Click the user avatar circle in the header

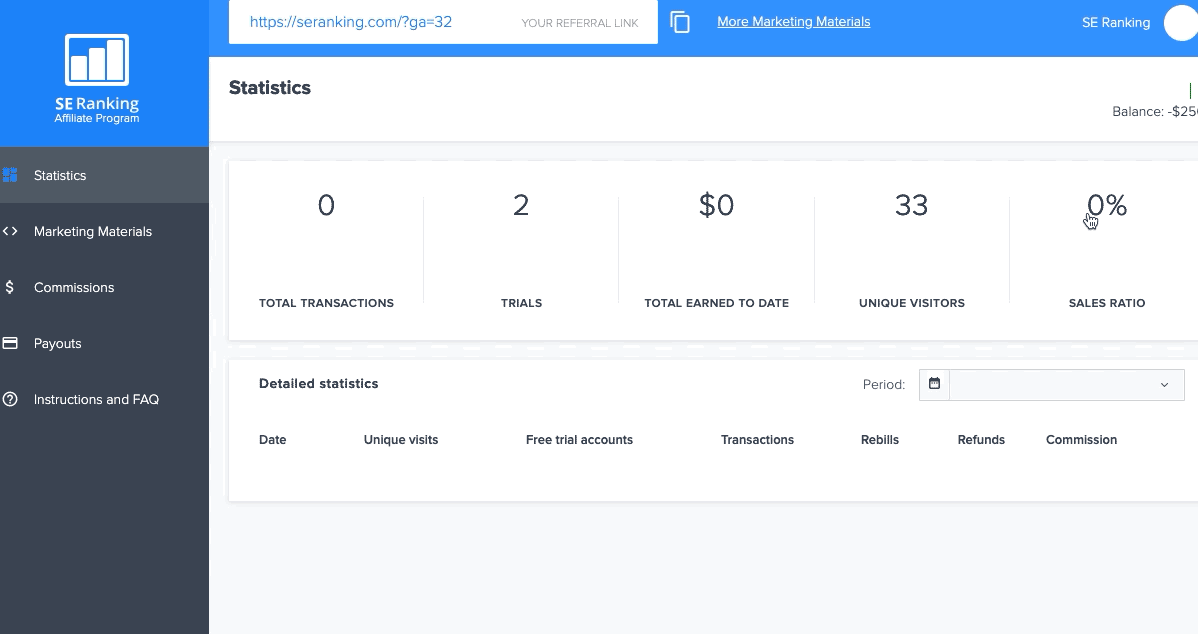pos(1180,23)
